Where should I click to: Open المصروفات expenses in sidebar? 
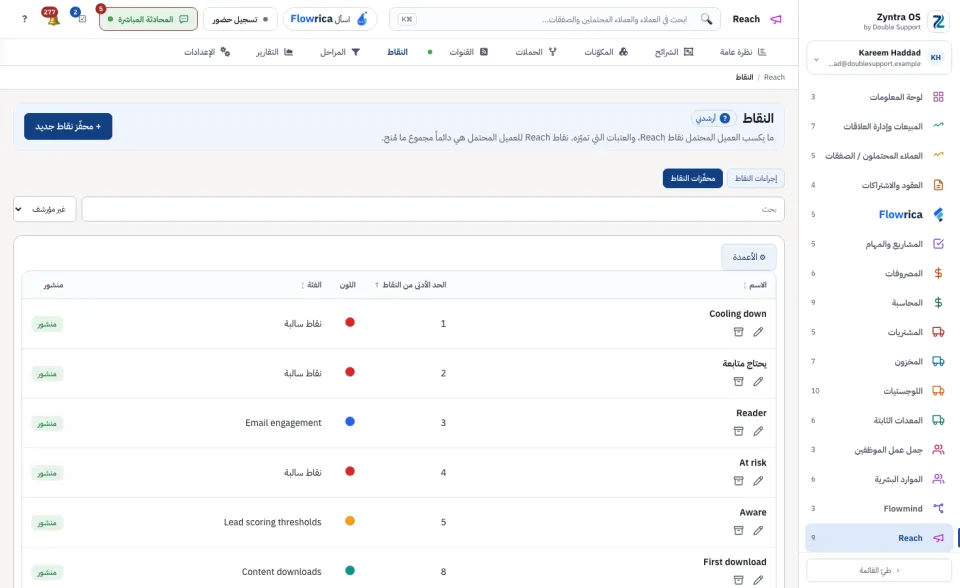878,273
